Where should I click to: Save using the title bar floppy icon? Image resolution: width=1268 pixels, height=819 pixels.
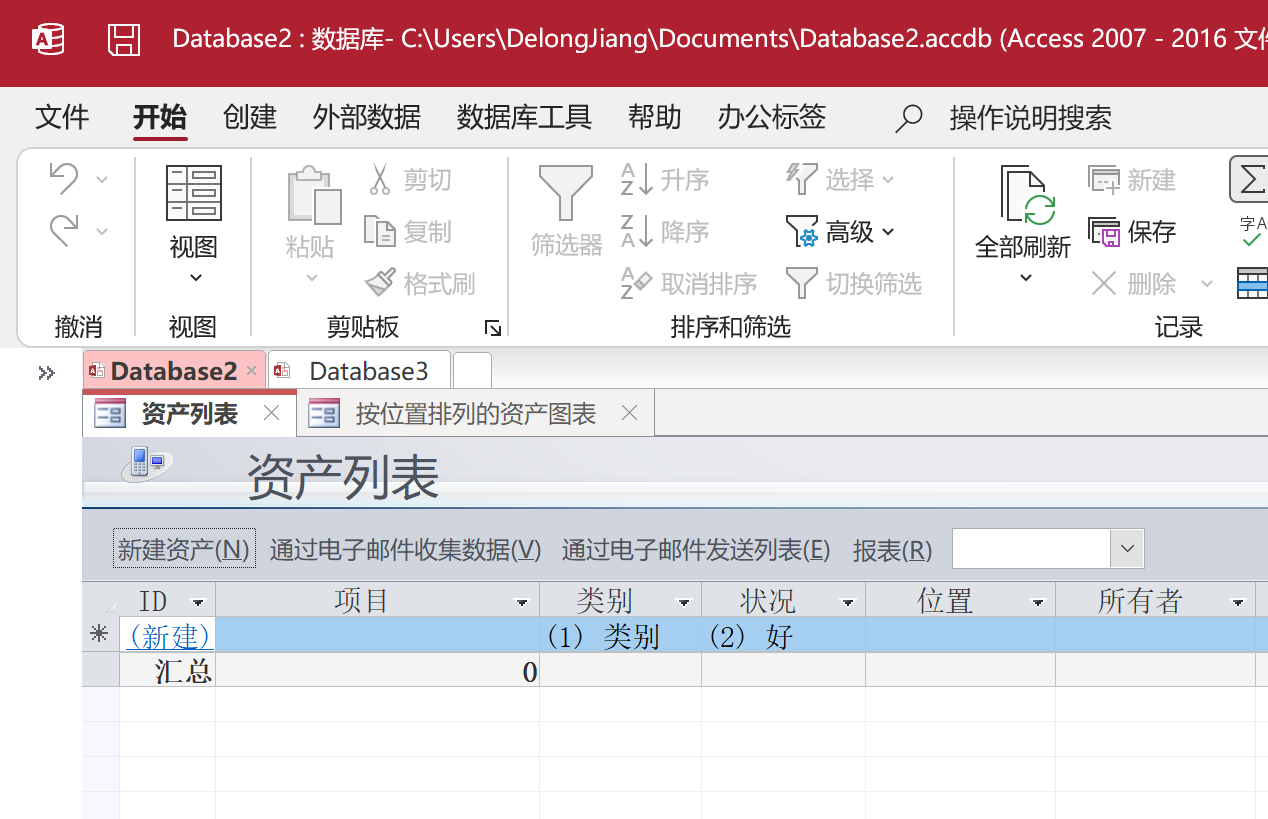pos(125,39)
